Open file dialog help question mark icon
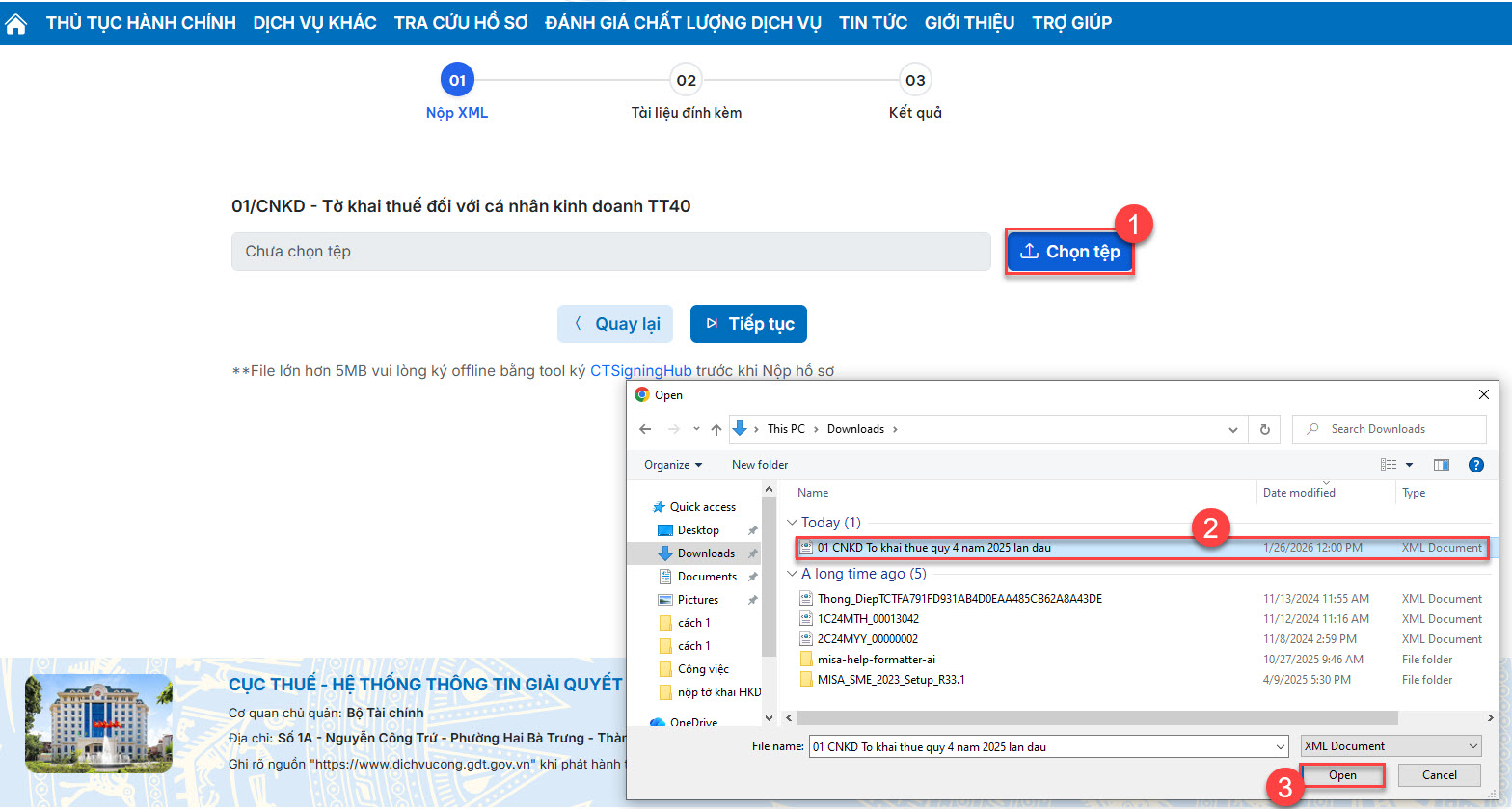This screenshot has height=809, width=1512. click(1475, 465)
